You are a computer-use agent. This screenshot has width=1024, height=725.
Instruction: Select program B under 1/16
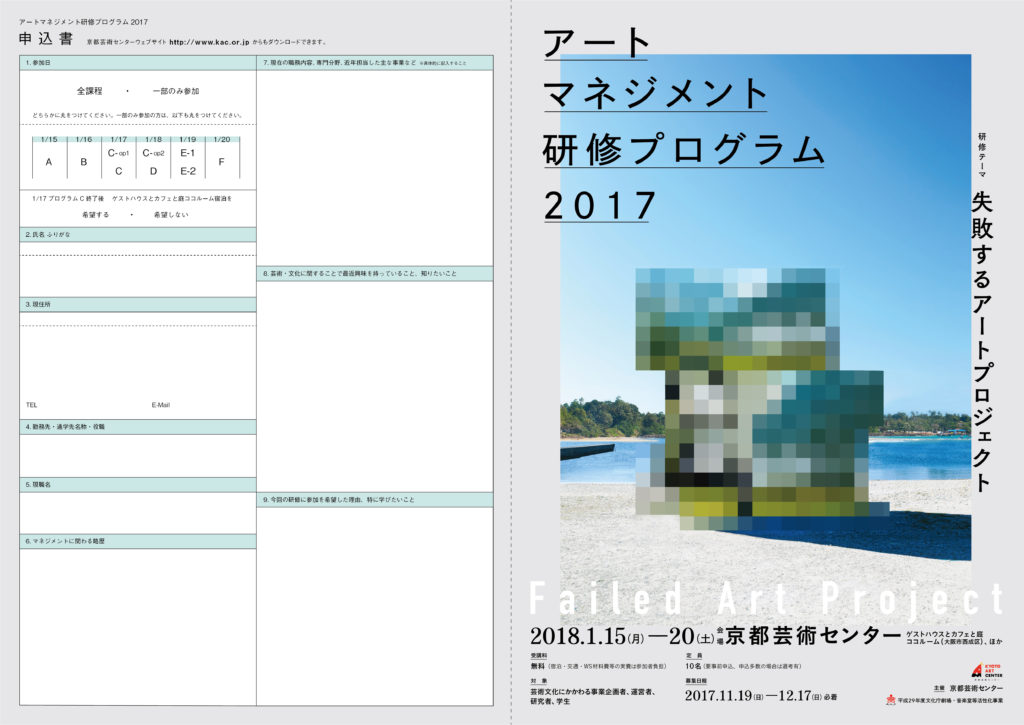pyautogui.click(x=84, y=162)
